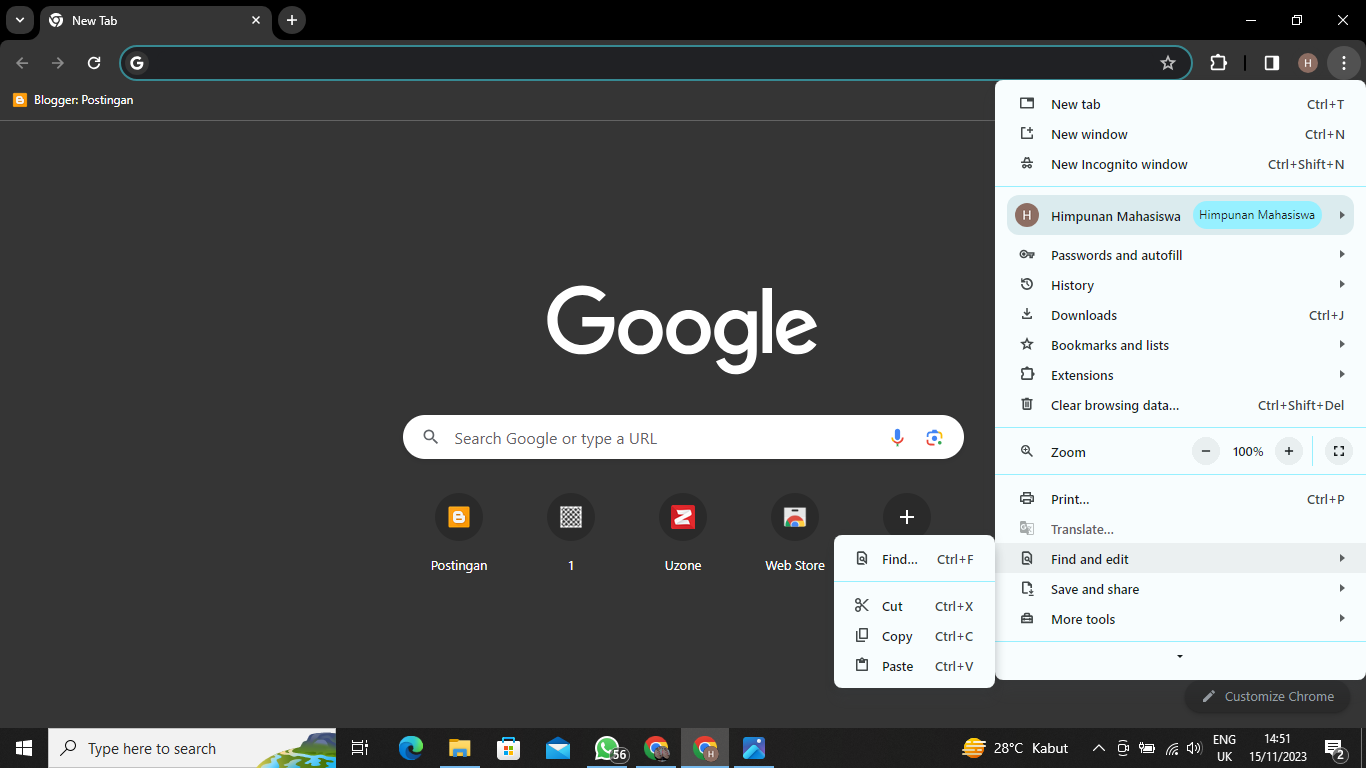Open the notification center icon

tap(1334, 748)
